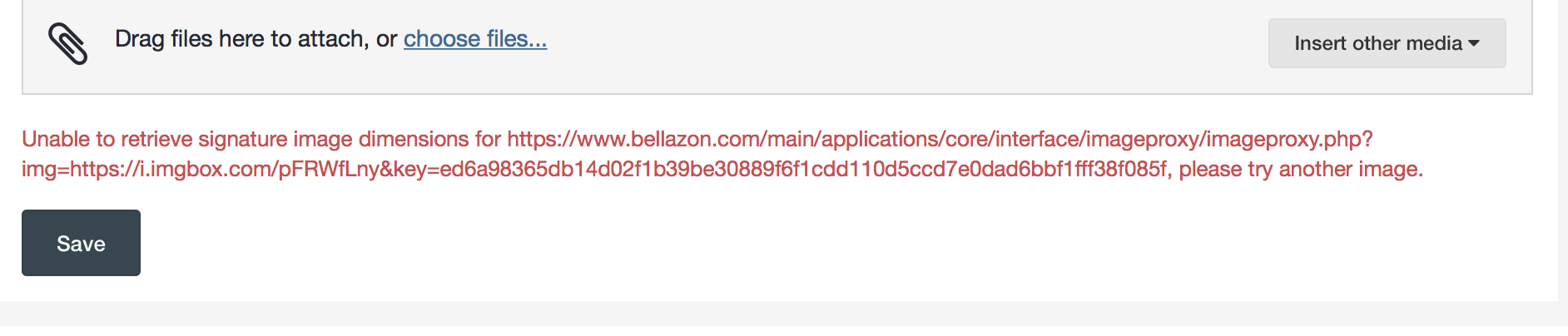Click the i.imgbox.com image URL text
The height and width of the screenshot is (336, 1568).
pos(225,170)
